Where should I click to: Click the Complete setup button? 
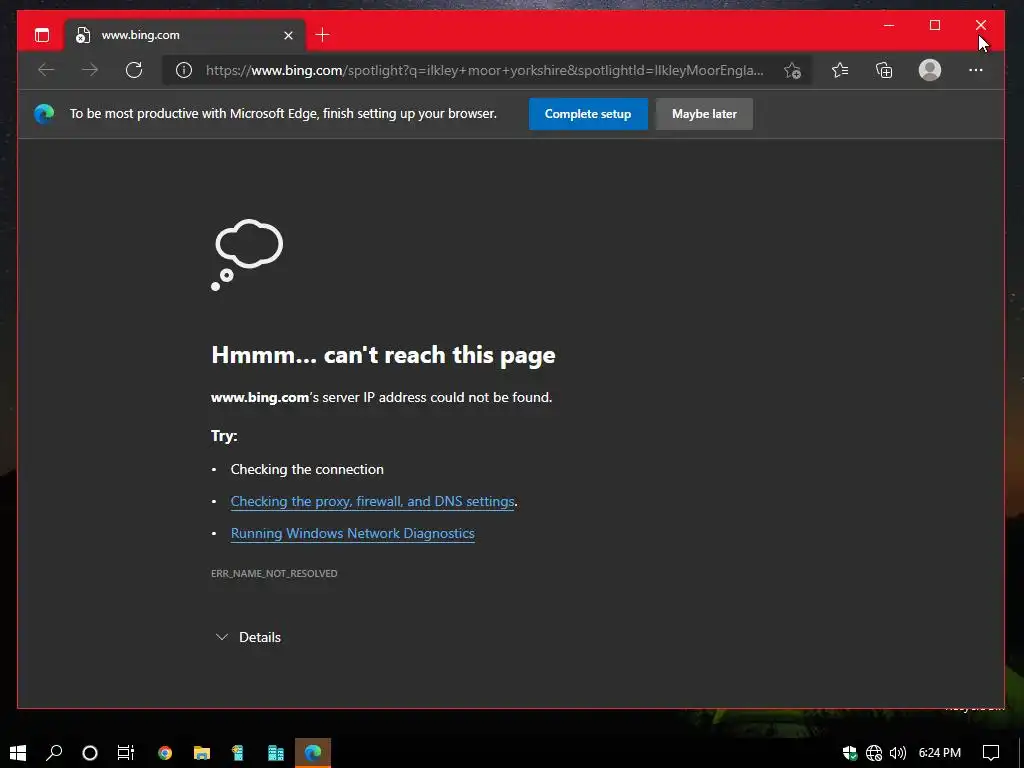pos(588,114)
